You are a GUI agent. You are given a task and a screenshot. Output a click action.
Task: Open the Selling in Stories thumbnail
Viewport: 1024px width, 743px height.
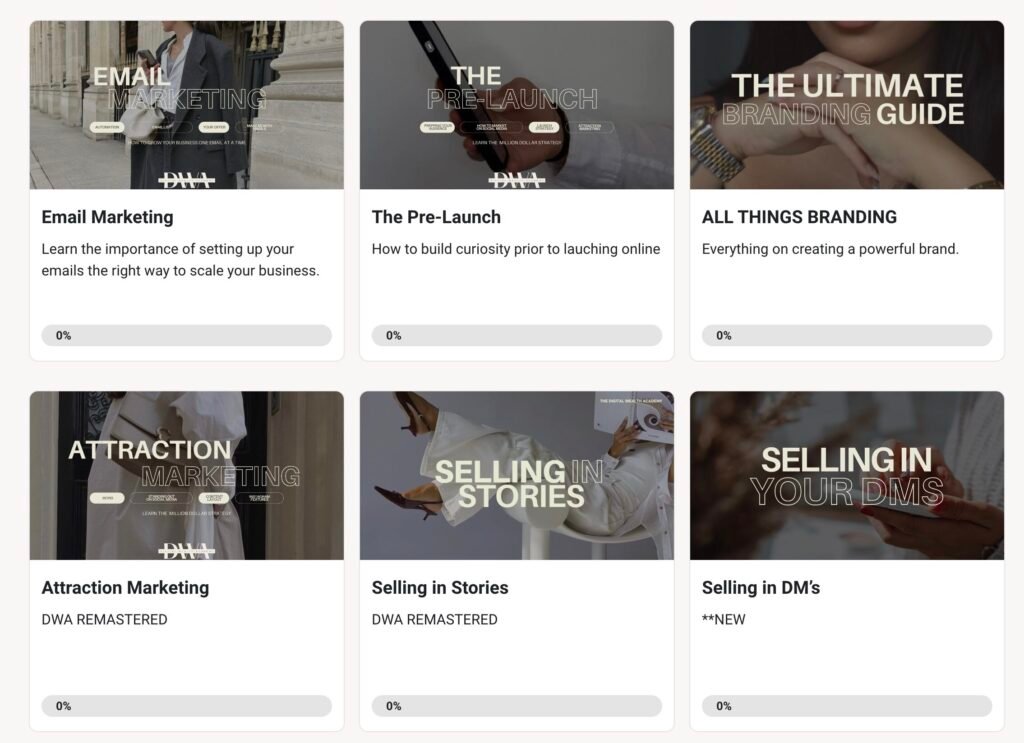point(516,475)
